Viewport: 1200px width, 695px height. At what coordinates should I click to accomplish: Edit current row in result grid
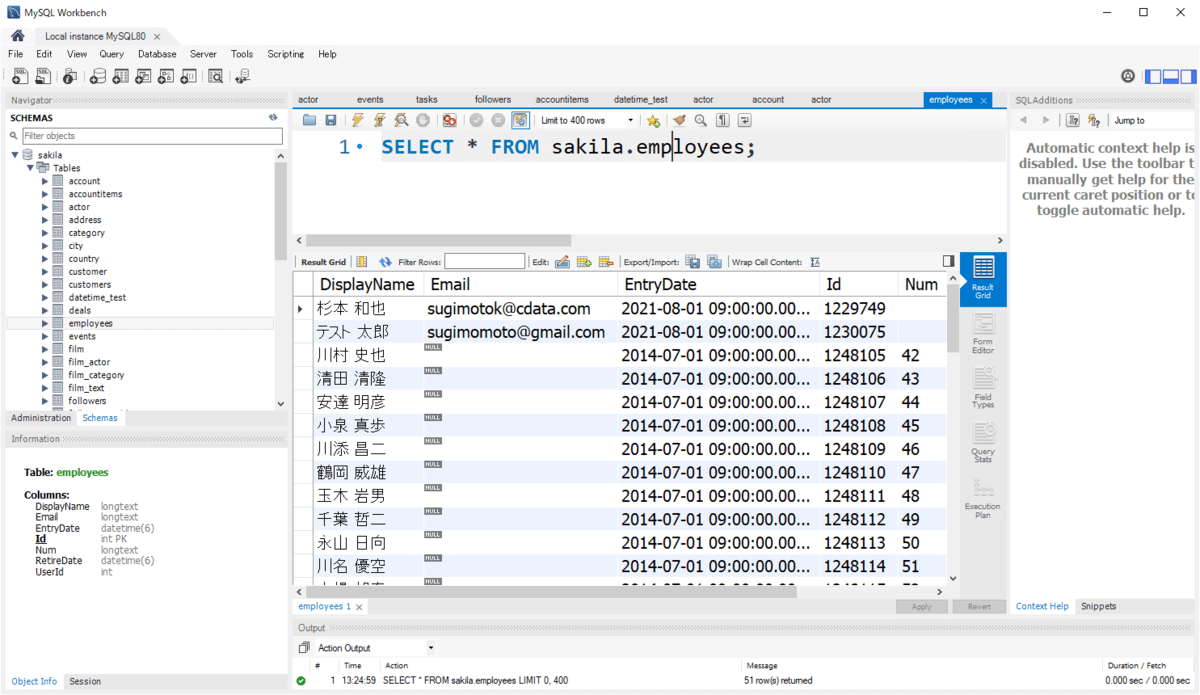(x=562, y=262)
